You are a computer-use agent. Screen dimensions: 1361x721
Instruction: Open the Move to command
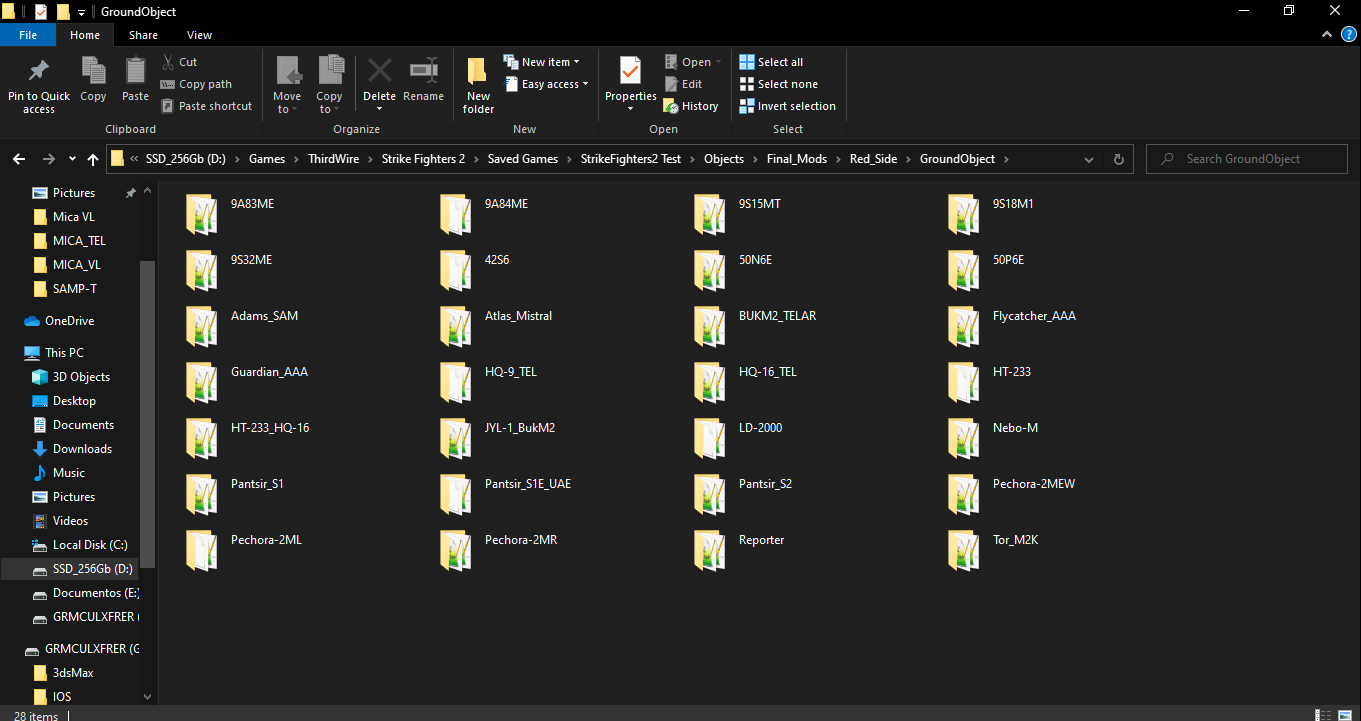pos(287,85)
